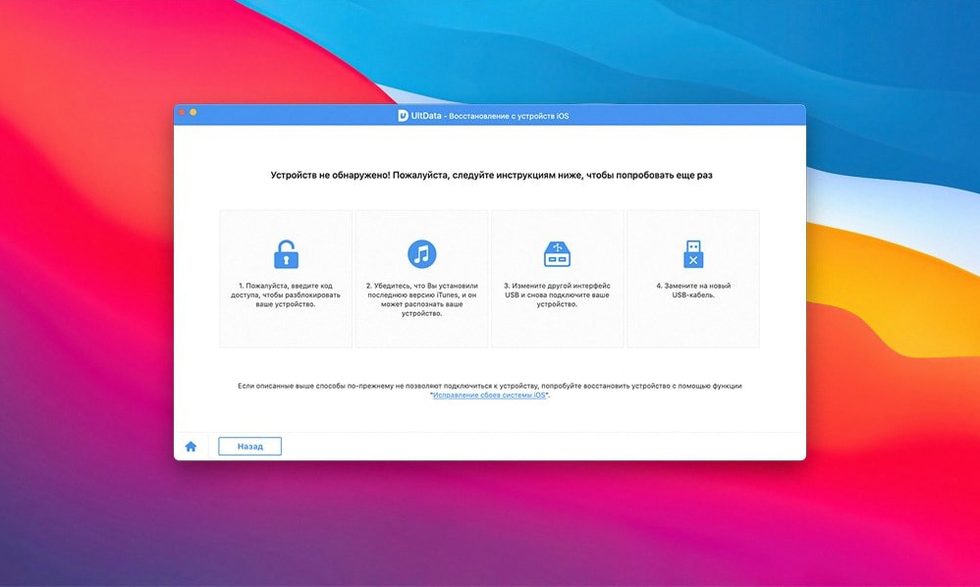Click the UltData logo in title bar

(403, 116)
